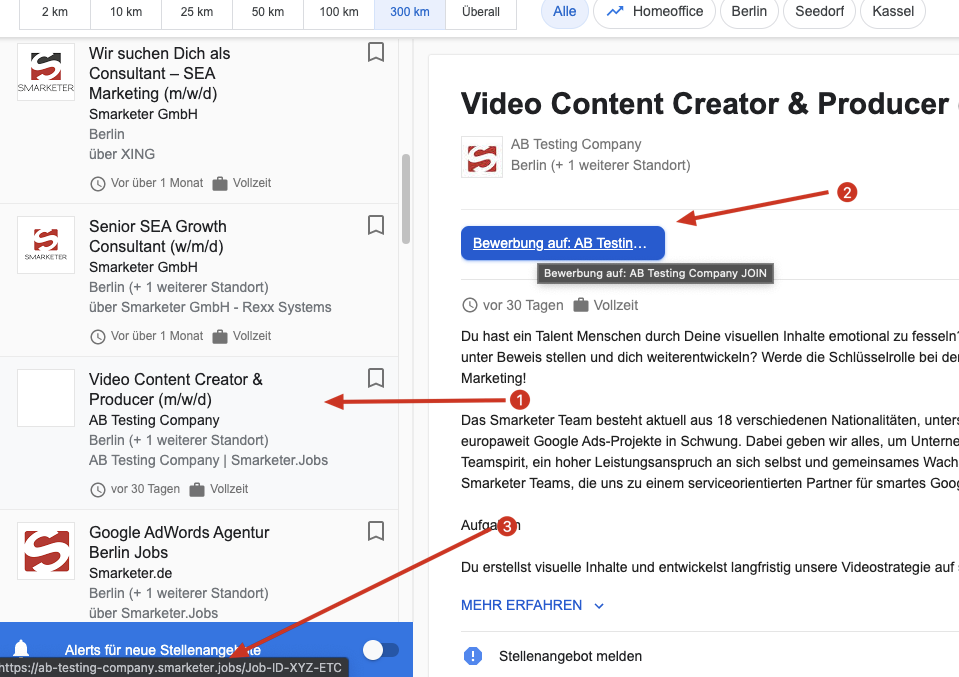Click 'AB Testing Company | Smarketer.Jobs' source text
Viewport: 959px width, 677px height.
tap(209, 460)
